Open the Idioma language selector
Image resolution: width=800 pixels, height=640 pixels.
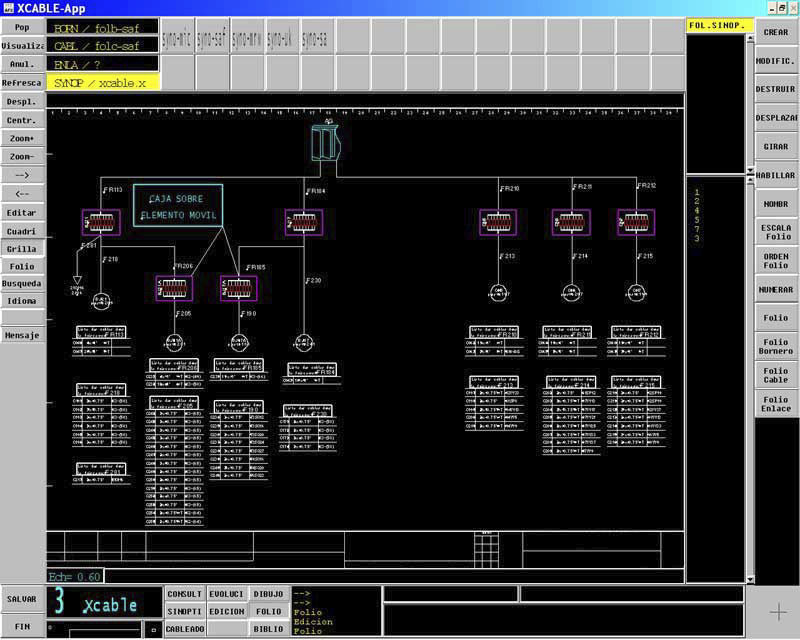click(22, 301)
